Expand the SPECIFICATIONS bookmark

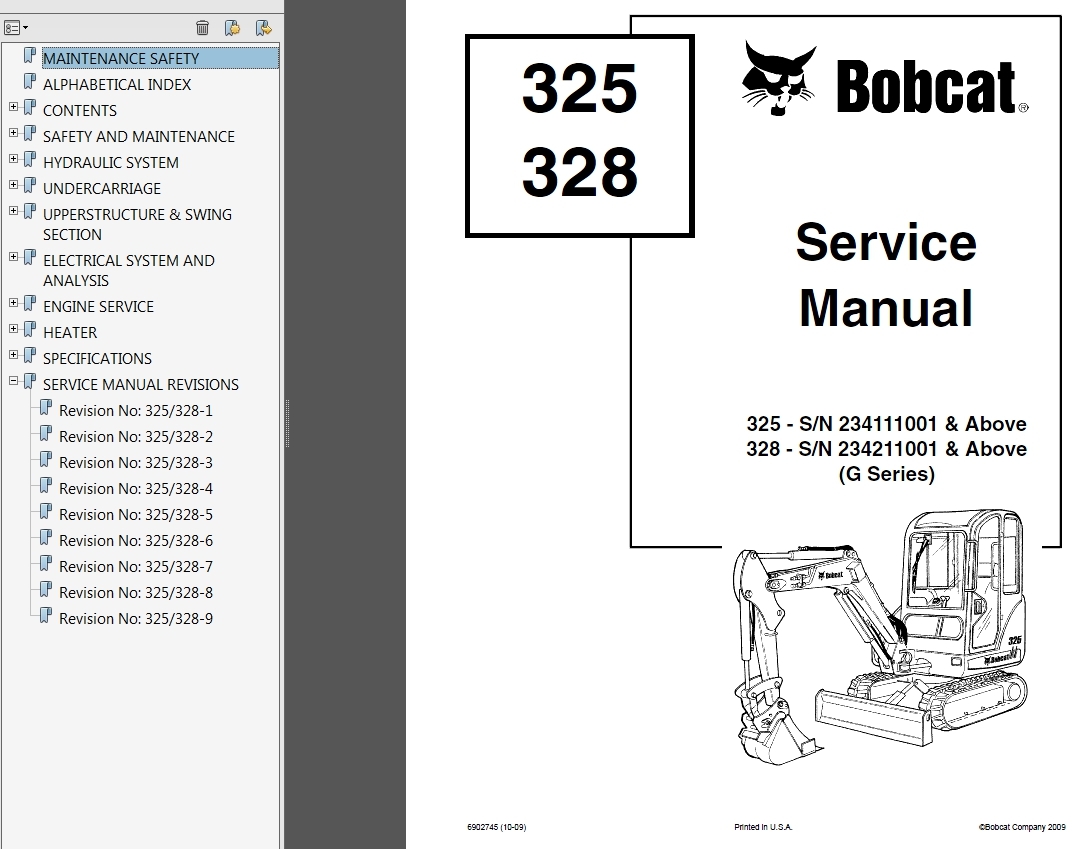13,355
